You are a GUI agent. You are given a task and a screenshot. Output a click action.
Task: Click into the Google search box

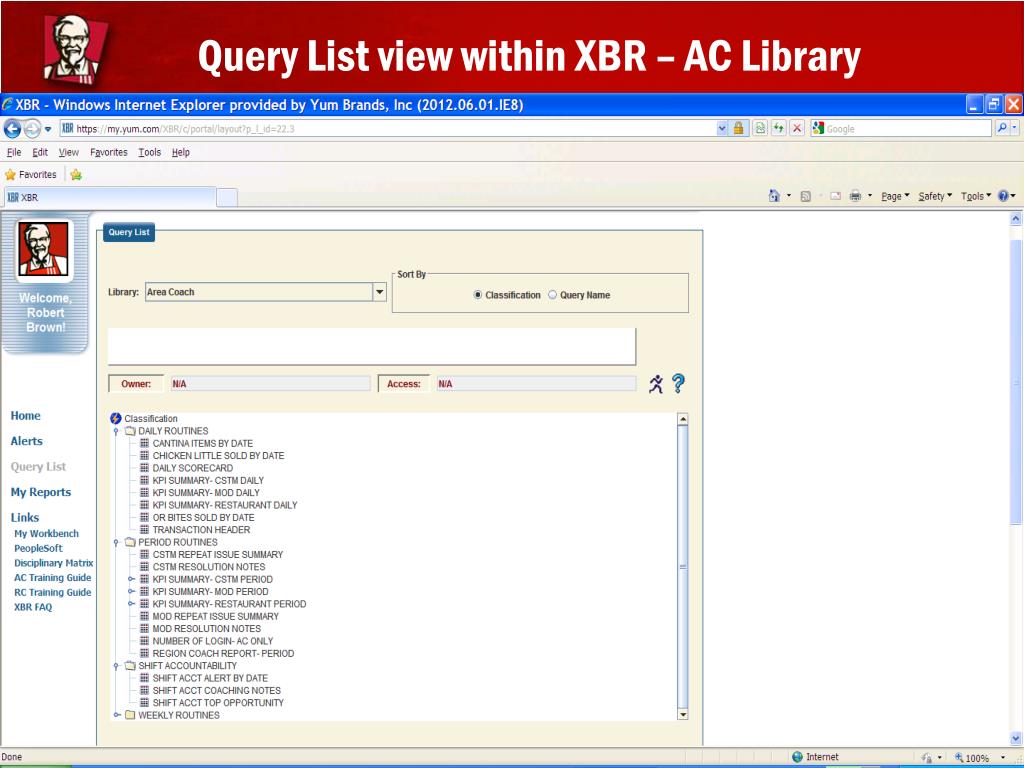coord(901,129)
